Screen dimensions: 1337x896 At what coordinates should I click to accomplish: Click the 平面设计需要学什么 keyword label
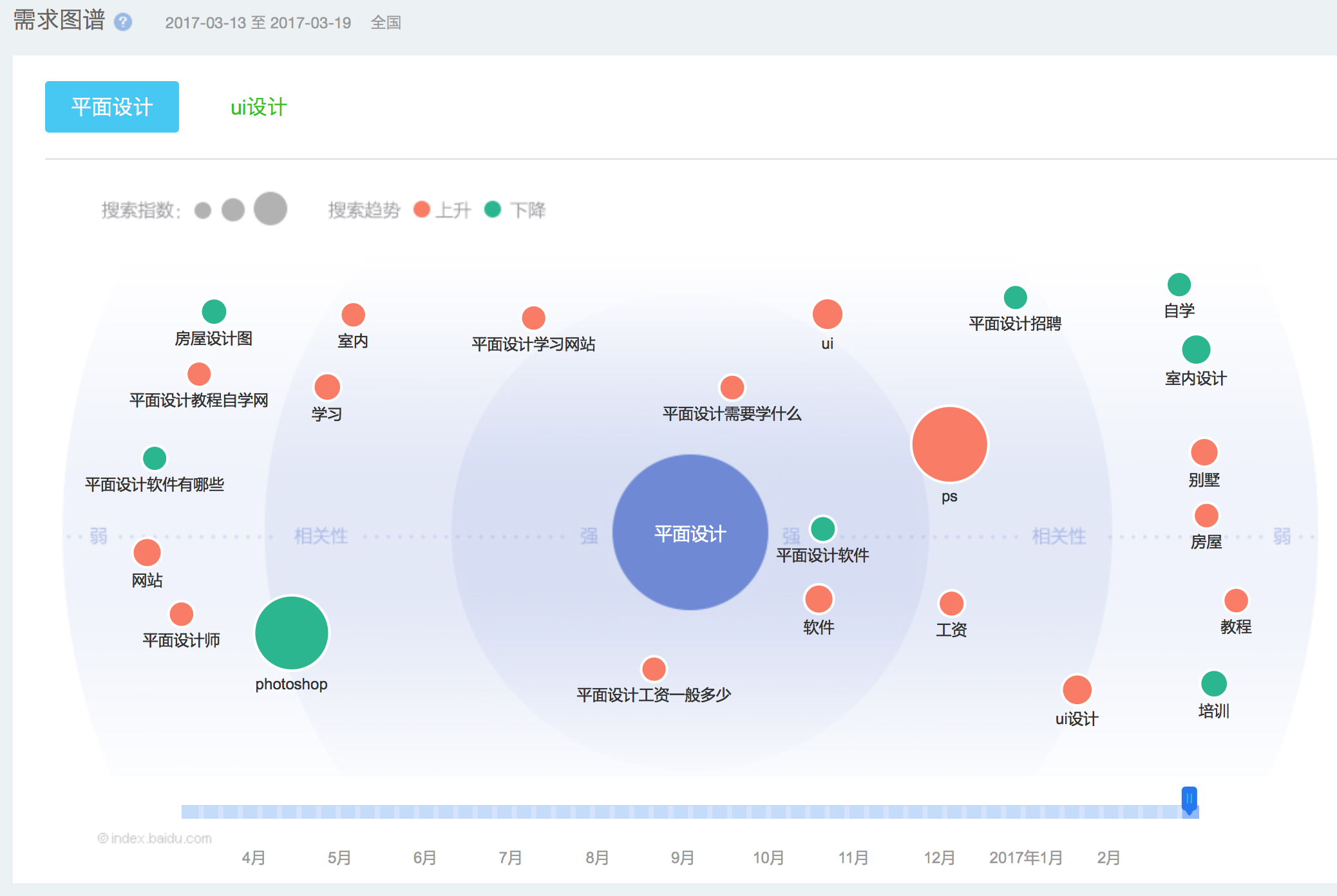point(732,414)
